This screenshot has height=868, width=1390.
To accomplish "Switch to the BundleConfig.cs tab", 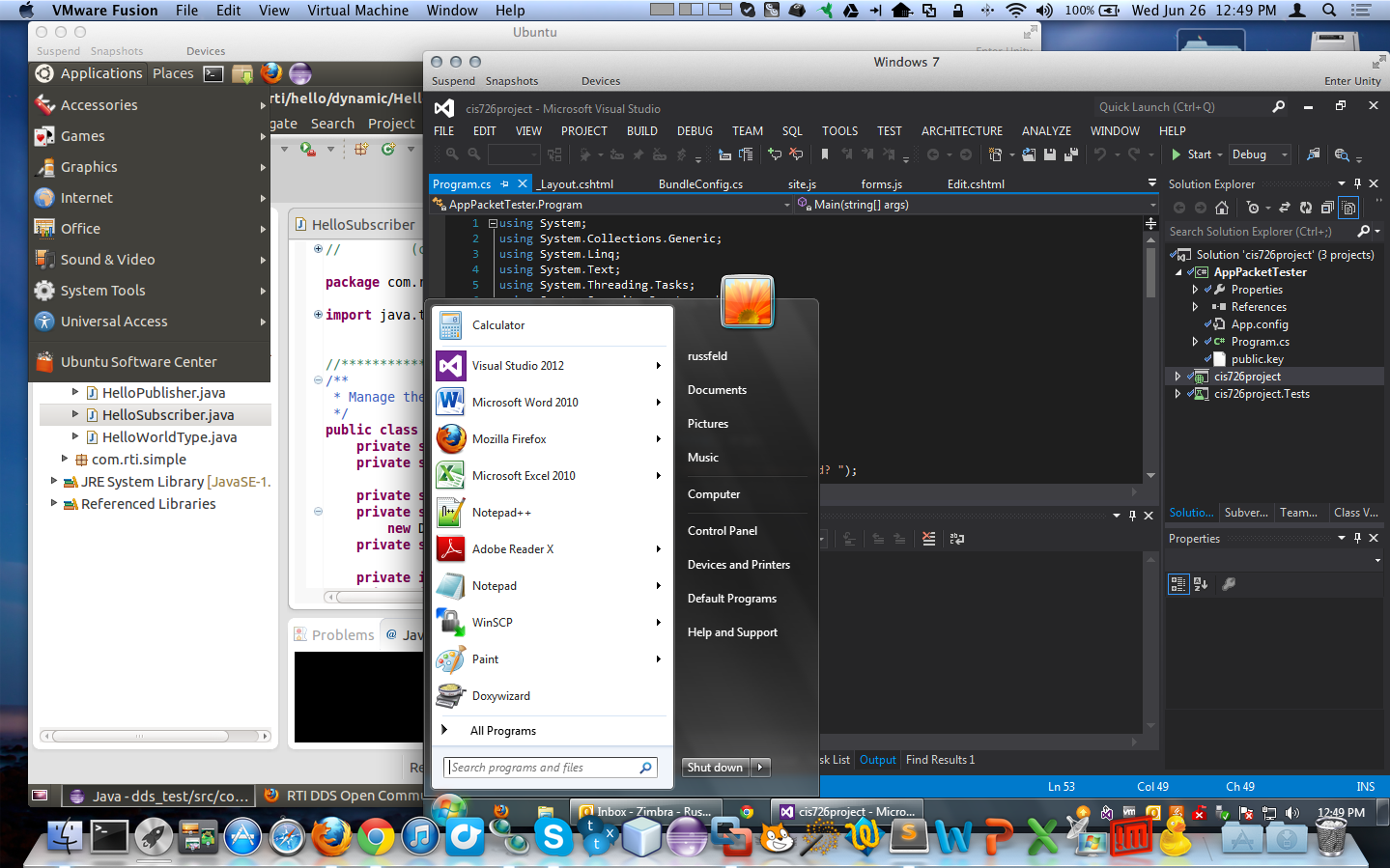I will [700, 184].
